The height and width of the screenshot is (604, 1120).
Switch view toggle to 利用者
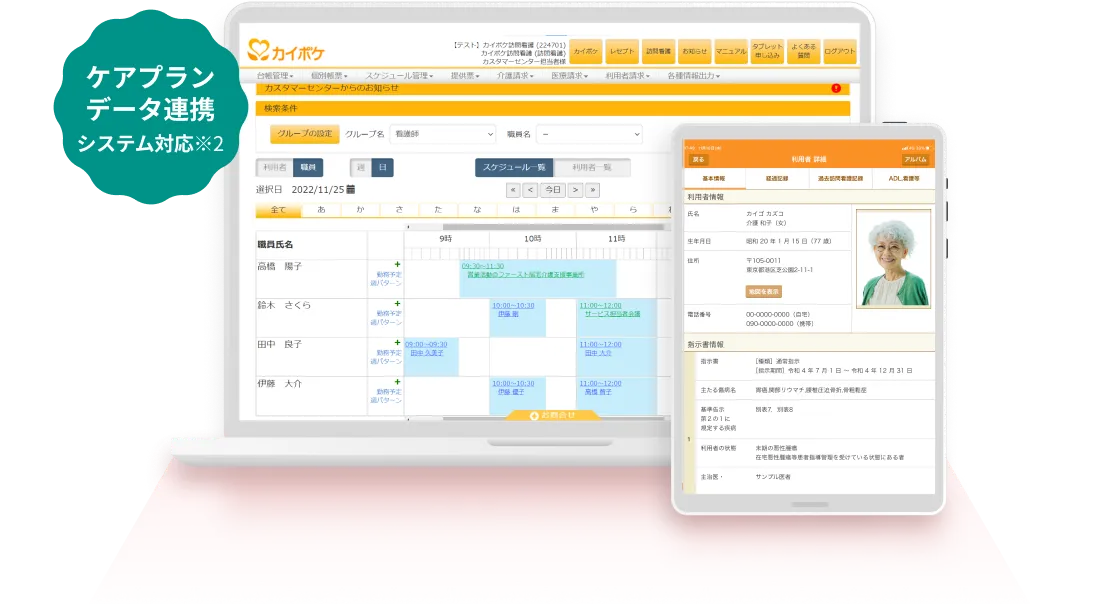(x=274, y=168)
